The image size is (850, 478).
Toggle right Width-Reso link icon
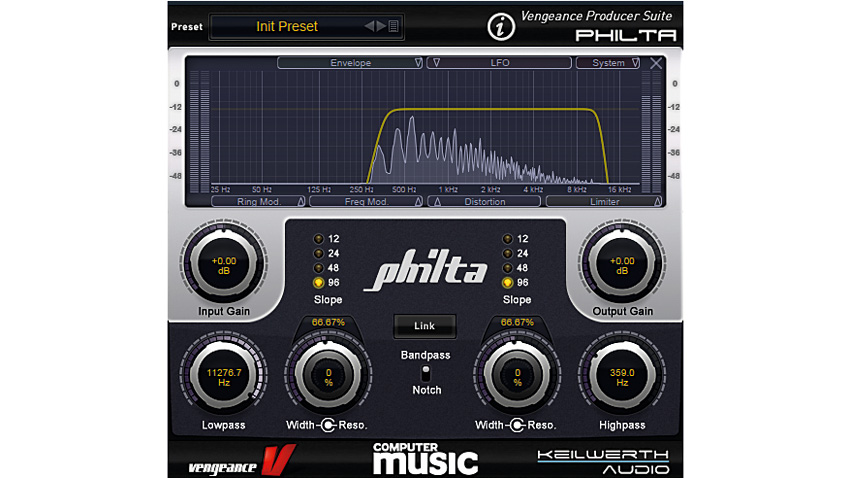point(518,425)
